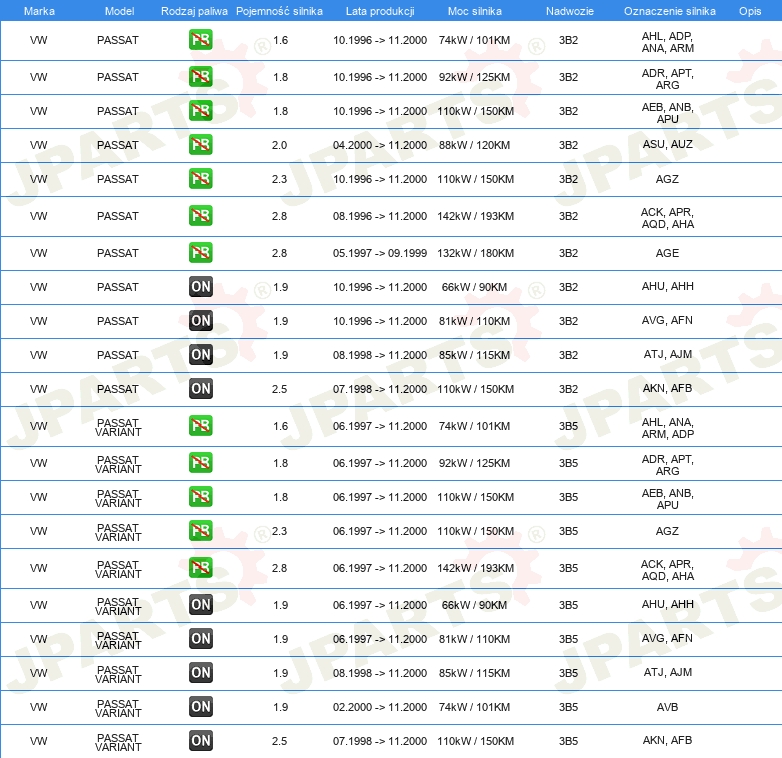Click diesel ON icon in Passat Variant 66kW / 90KM row
This screenshot has height=758, width=782.
(x=200, y=604)
